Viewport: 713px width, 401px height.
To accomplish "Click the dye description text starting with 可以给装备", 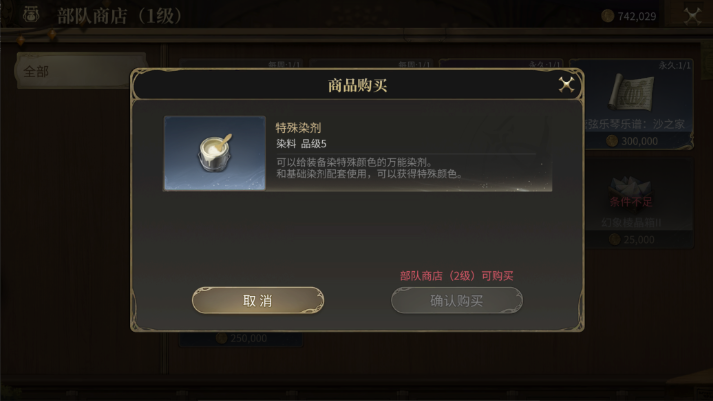I will pyautogui.click(x=369, y=168).
